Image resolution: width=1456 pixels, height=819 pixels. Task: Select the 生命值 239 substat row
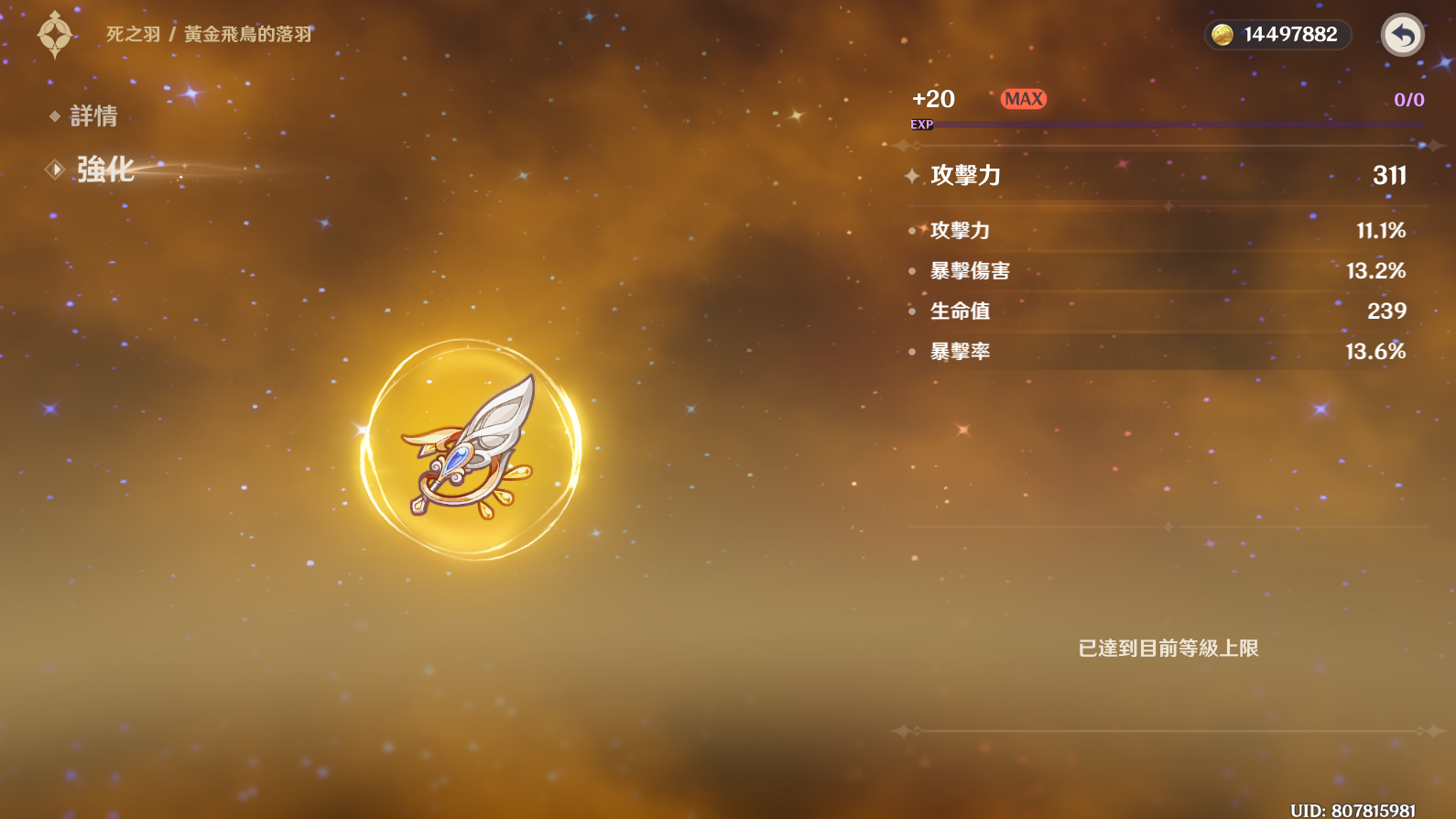[x=1158, y=311]
